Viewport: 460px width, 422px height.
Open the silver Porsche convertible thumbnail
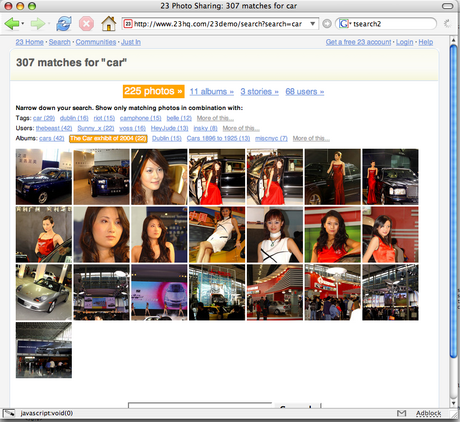point(44,292)
